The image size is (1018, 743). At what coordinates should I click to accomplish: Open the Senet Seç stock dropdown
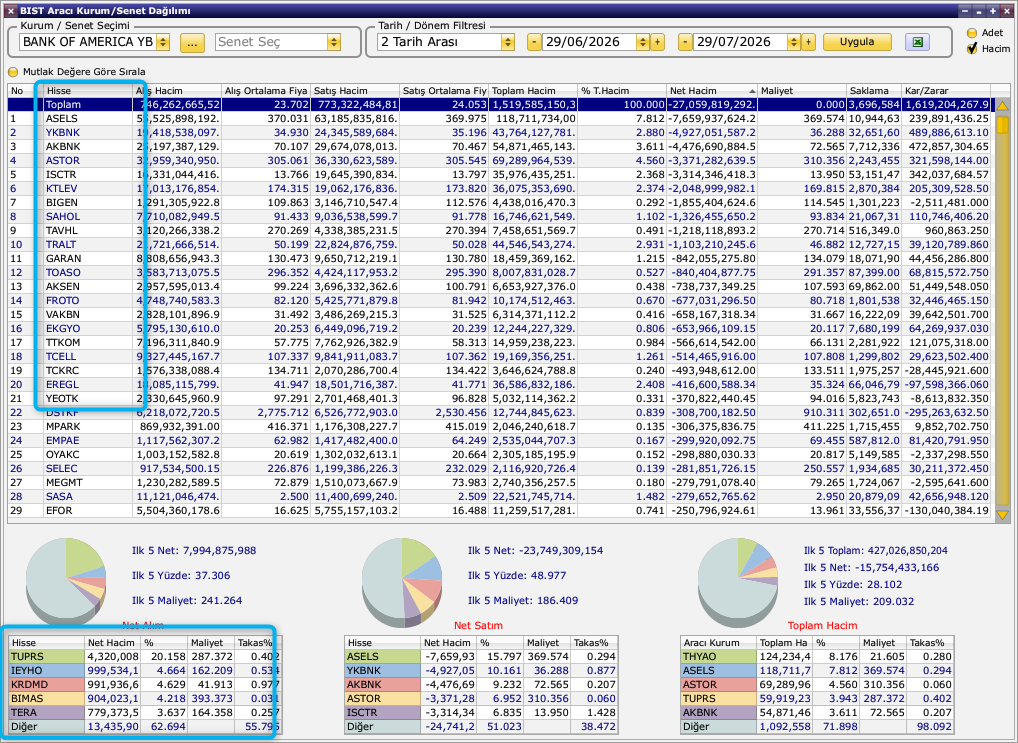tap(334, 42)
